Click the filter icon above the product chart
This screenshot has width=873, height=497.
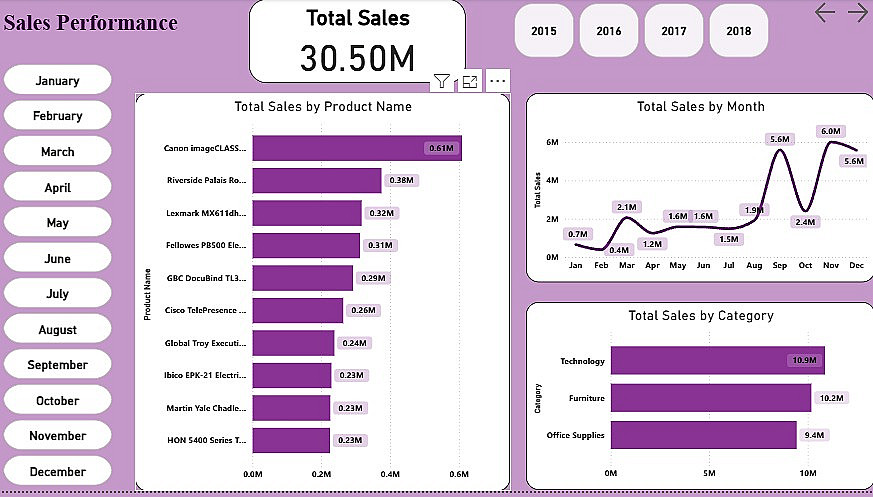click(x=442, y=82)
